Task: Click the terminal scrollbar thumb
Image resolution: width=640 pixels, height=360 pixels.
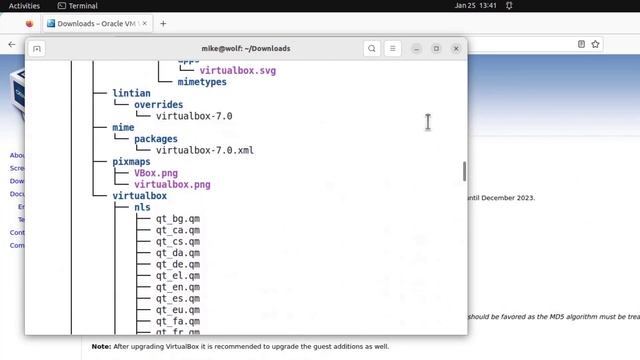Action: tap(464, 171)
